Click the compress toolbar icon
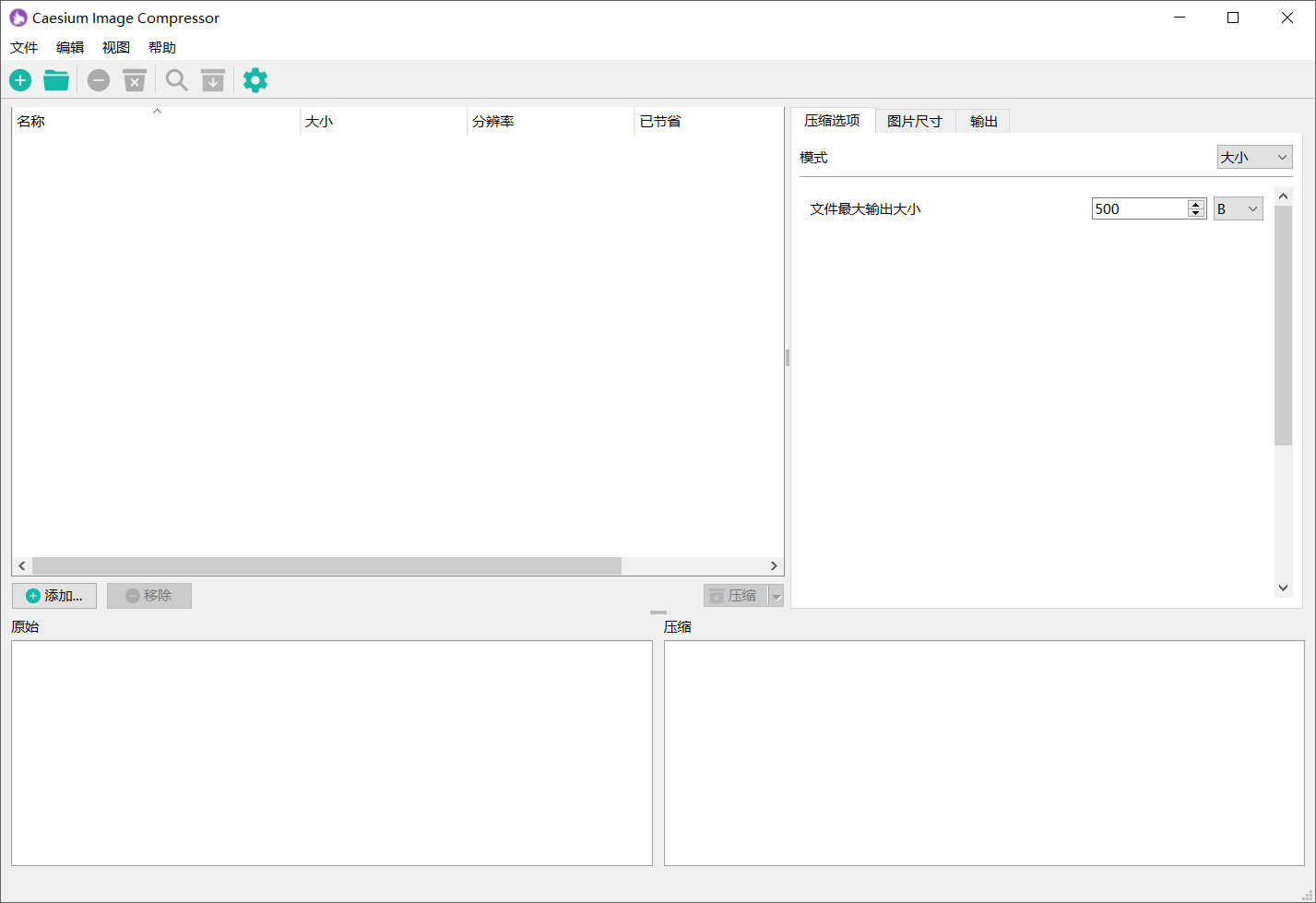The width and height of the screenshot is (1316, 903). (x=213, y=80)
